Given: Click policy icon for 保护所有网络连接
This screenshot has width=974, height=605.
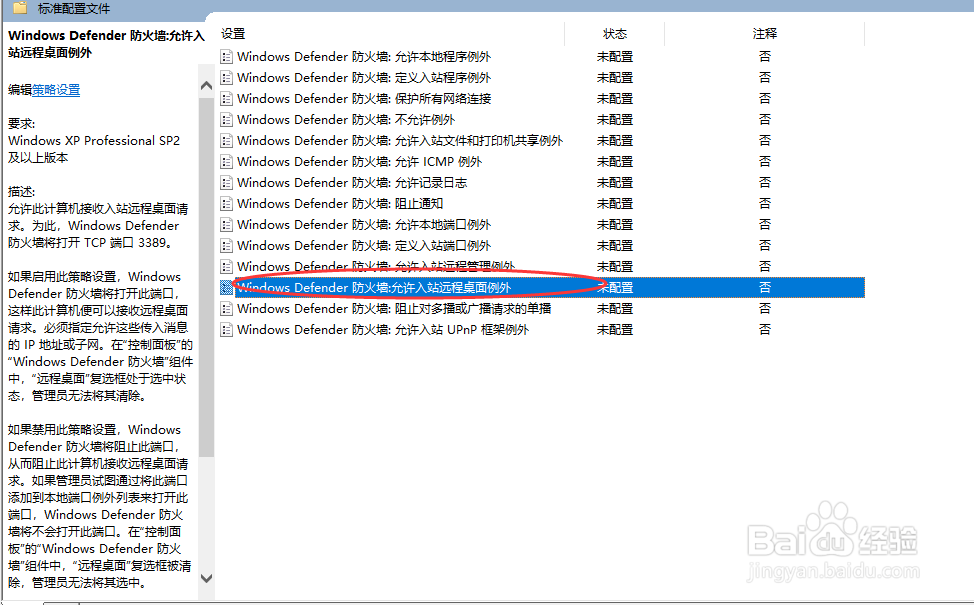Looking at the screenshot, I should (x=227, y=99).
